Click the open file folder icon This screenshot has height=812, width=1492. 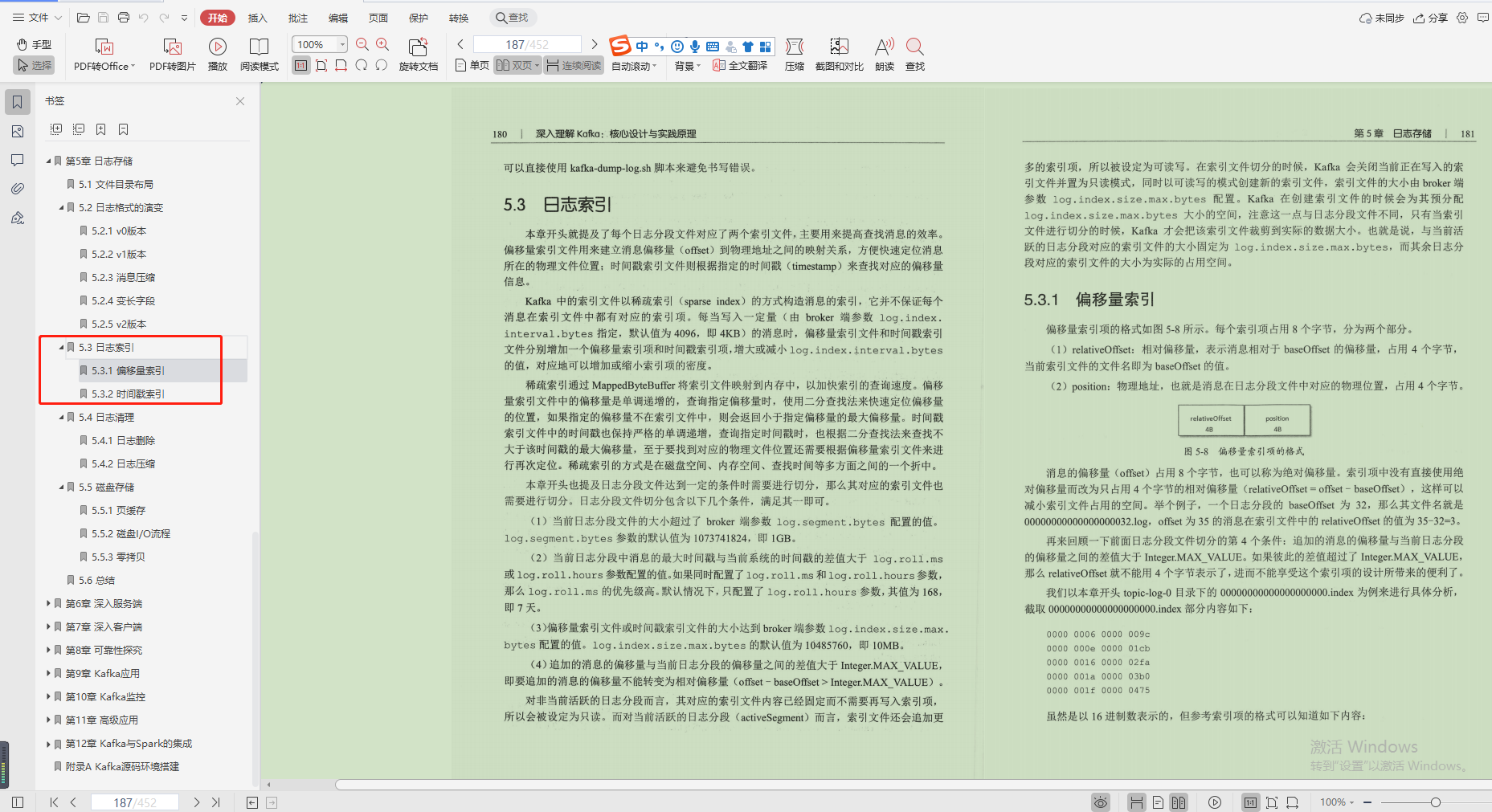(83, 18)
